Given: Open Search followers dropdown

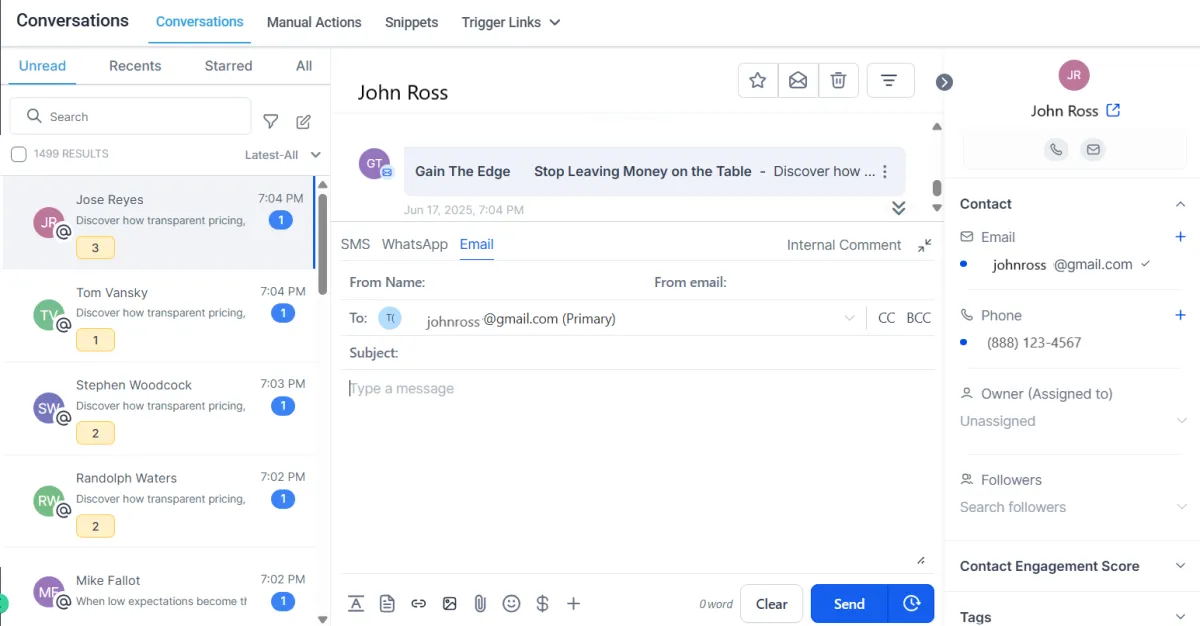Looking at the screenshot, I should [x=1073, y=507].
